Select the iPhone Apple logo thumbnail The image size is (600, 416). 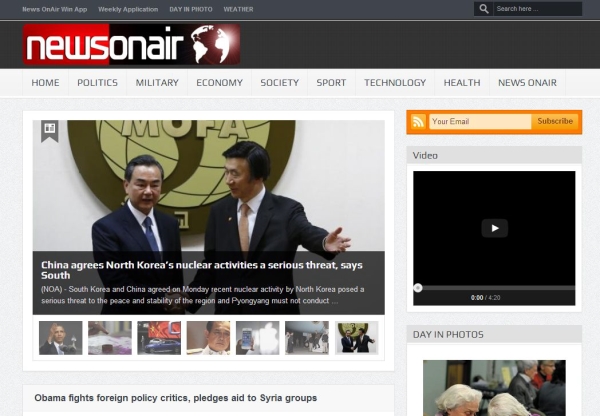click(258, 338)
